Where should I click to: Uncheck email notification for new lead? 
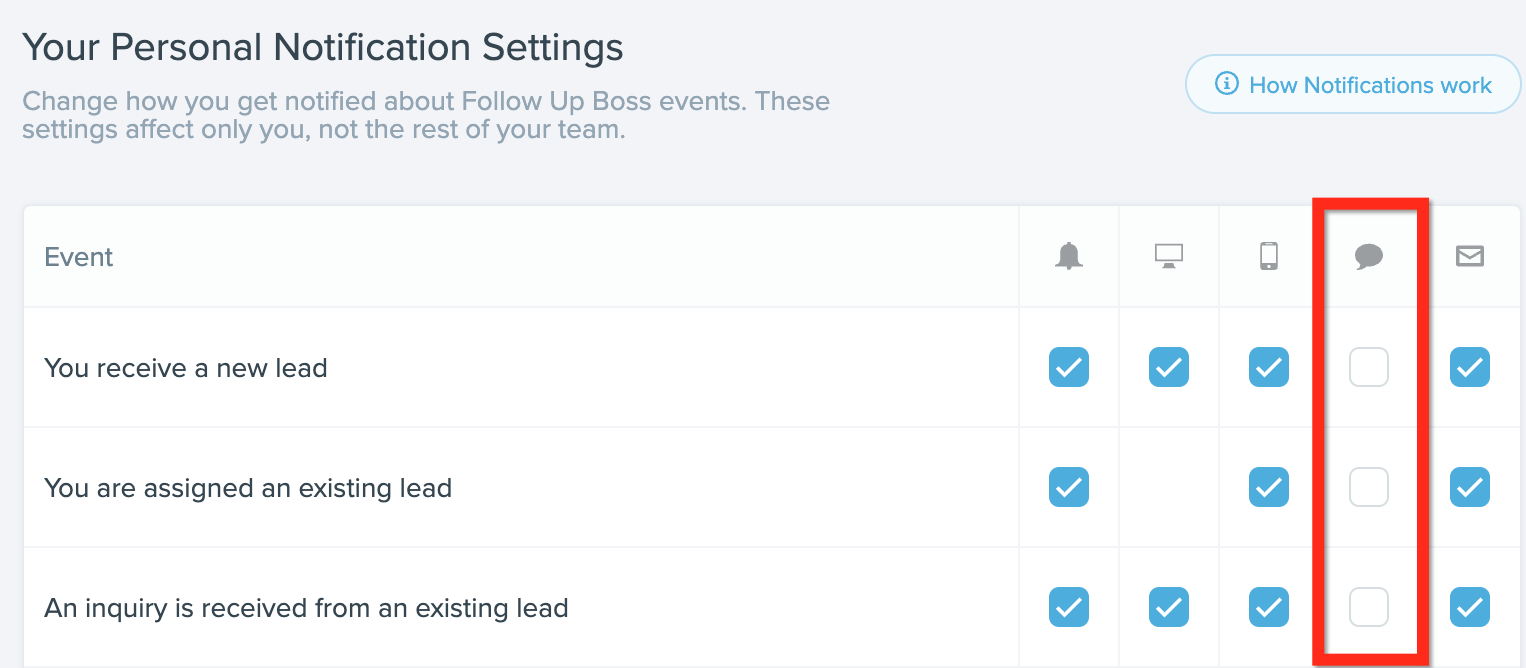click(x=1470, y=367)
